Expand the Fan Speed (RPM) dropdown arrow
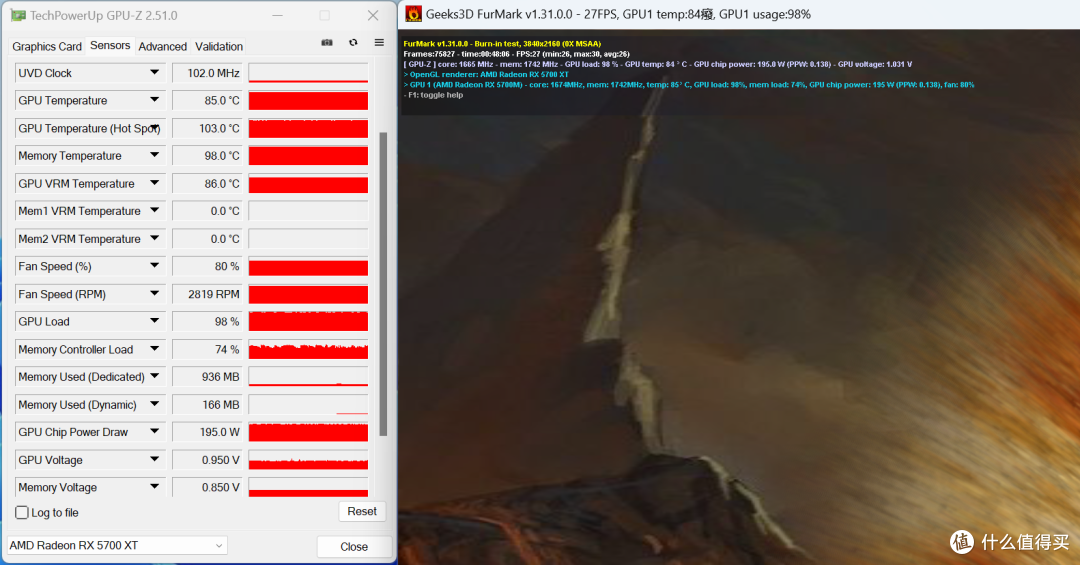The image size is (1080, 565). point(154,294)
